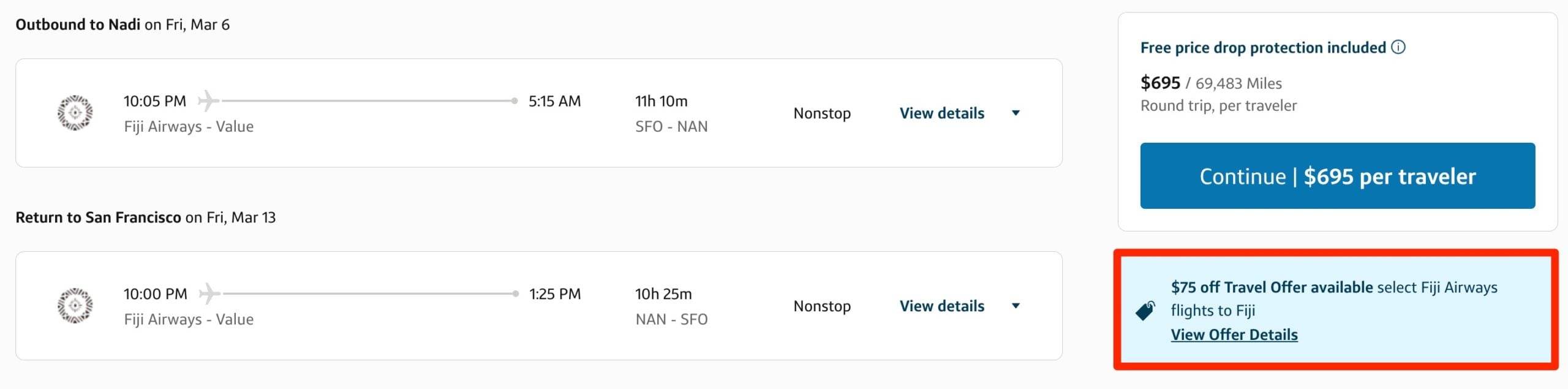1568x389 pixels.
Task: Click the arrival dot on the return flight line
Action: click(x=514, y=293)
